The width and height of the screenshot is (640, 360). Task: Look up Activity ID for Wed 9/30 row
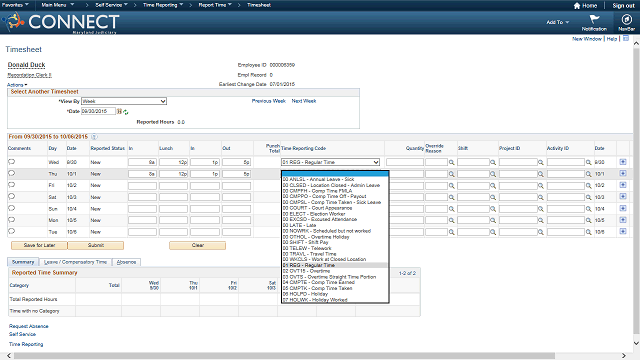(x=589, y=162)
